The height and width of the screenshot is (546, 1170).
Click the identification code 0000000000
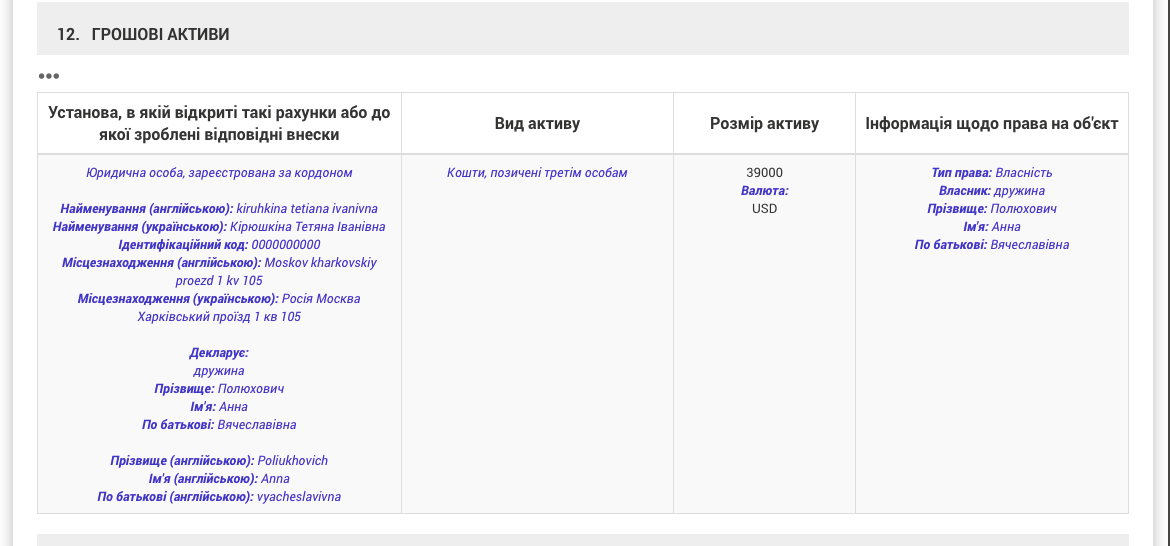(x=286, y=245)
